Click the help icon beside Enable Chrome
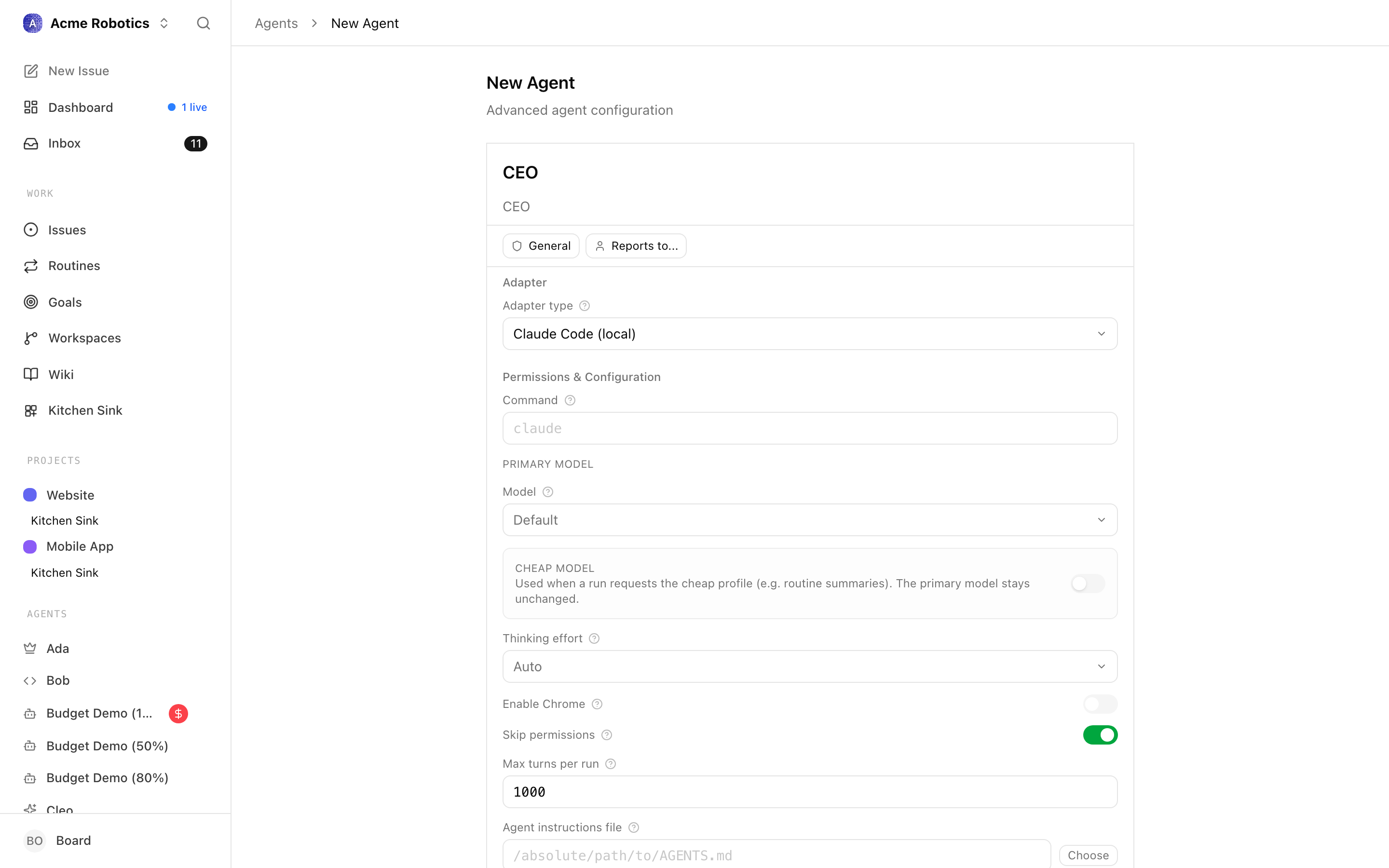This screenshot has width=1389, height=868. pyautogui.click(x=597, y=704)
